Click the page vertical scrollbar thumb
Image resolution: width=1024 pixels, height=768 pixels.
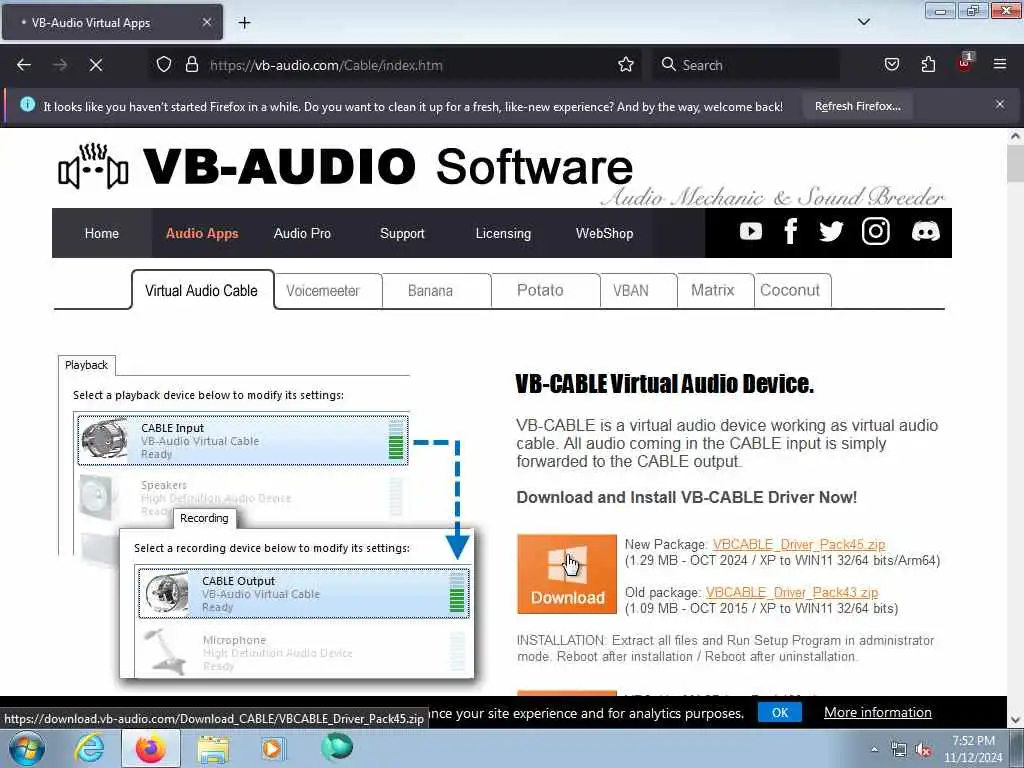pyautogui.click(x=1015, y=163)
